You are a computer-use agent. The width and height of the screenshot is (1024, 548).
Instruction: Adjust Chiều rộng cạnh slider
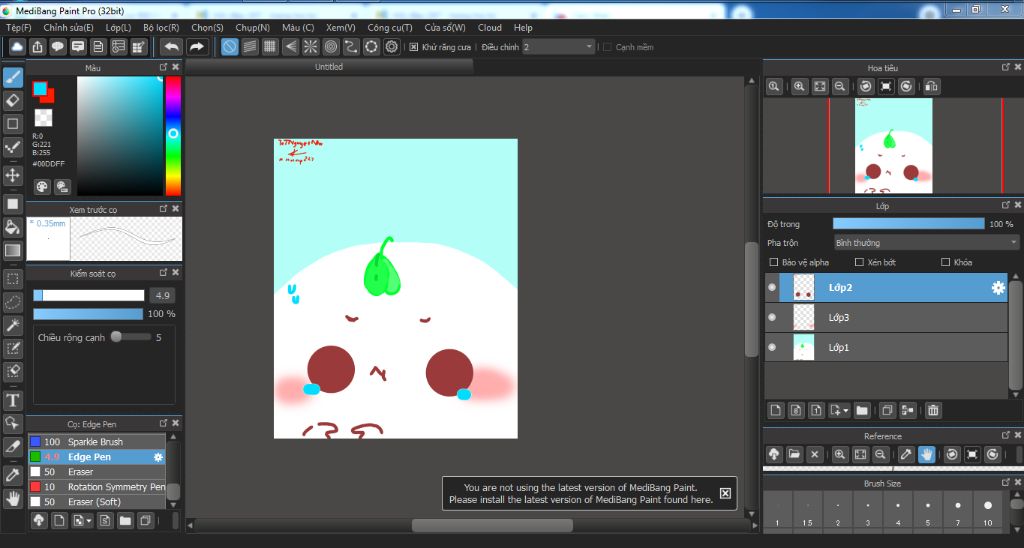(131, 337)
